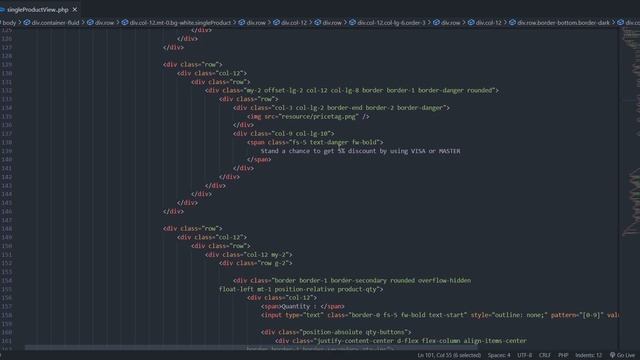Click the div.container-fluid breadcrumb symbol icon
The image size is (640, 360).
pyautogui.click(x=27, y=23)
